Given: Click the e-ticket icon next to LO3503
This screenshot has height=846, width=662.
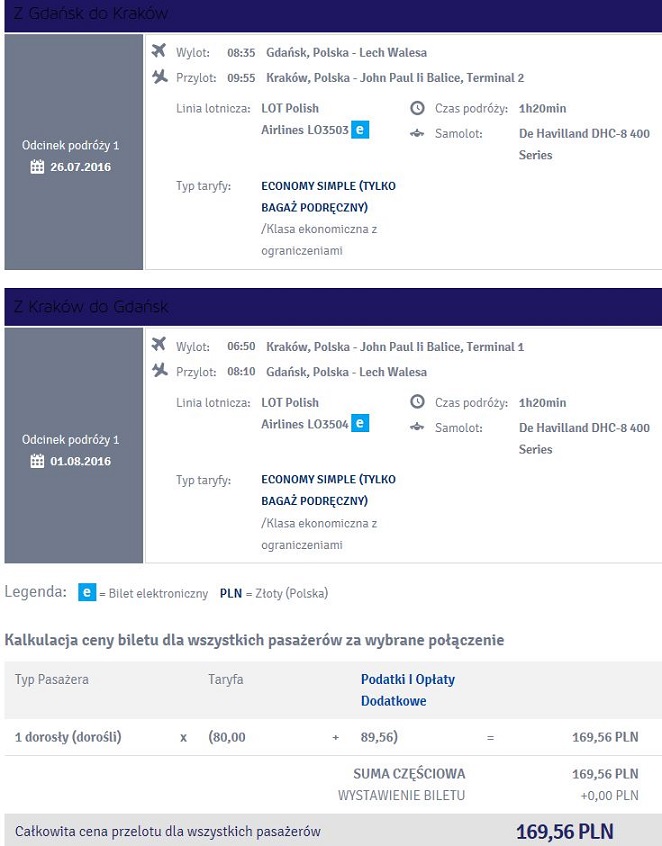Looking at the screenshot, I should tap(360, 129).
